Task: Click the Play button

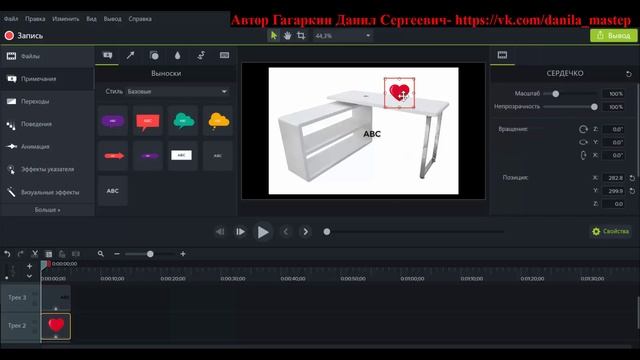Action: point(263,232)
